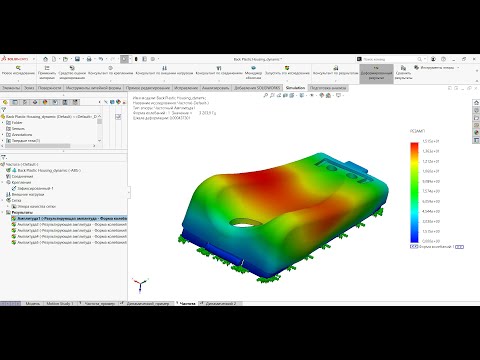Expand the Annotations node
The image size is (480, 360).
pos(3,135)
